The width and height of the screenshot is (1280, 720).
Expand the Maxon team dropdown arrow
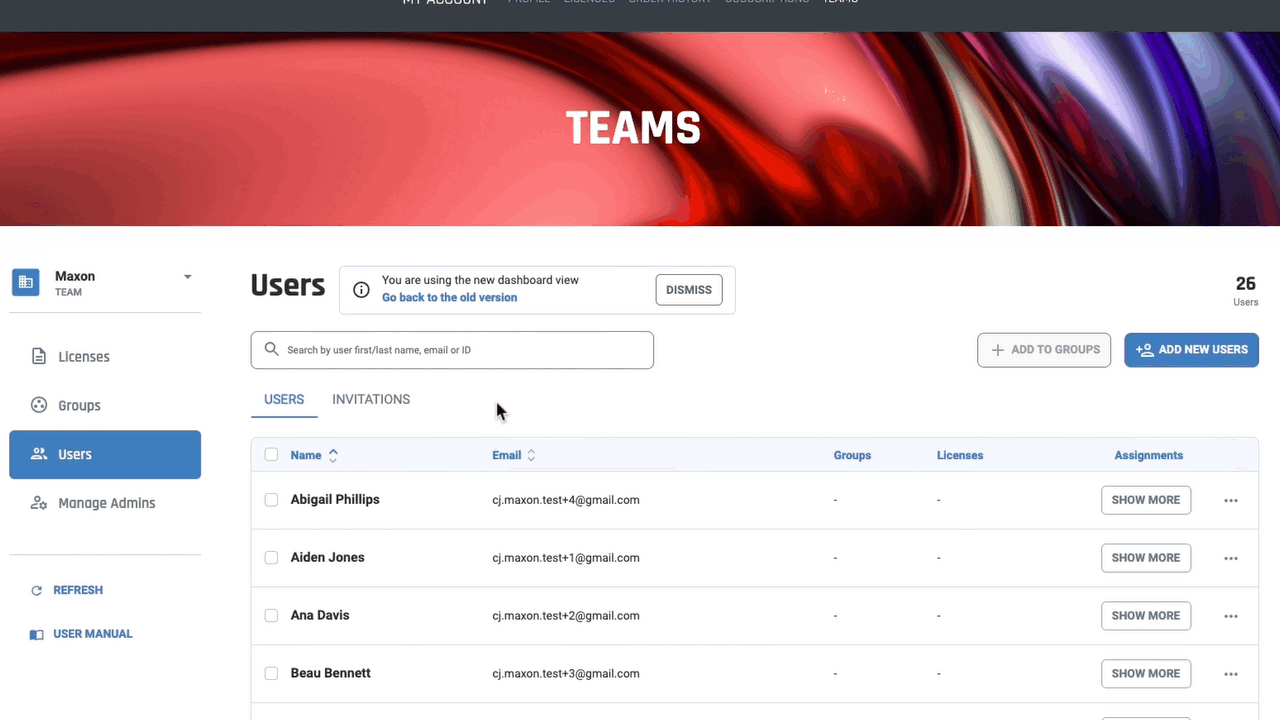(x=187, y=277)
